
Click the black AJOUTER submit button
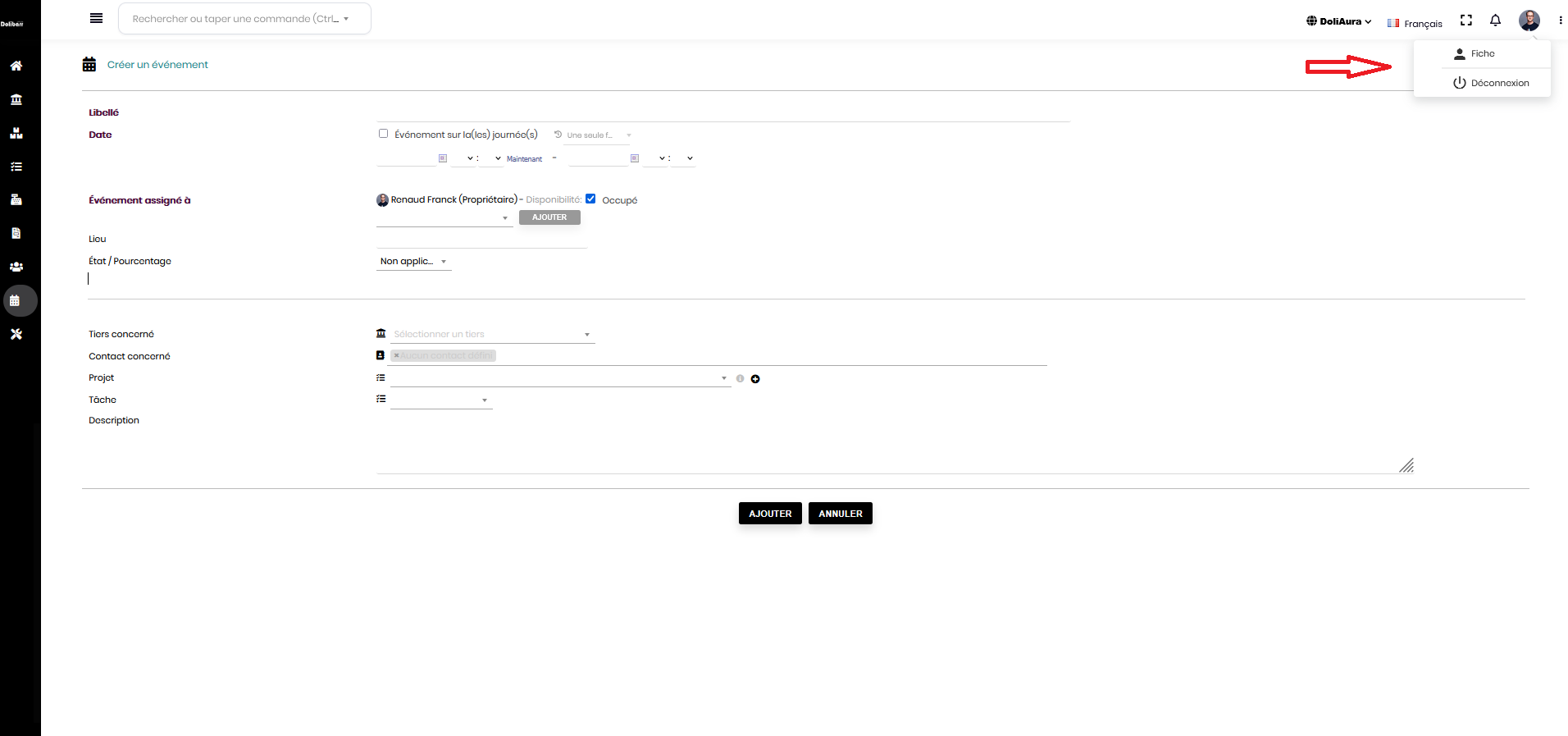point(770,514)
